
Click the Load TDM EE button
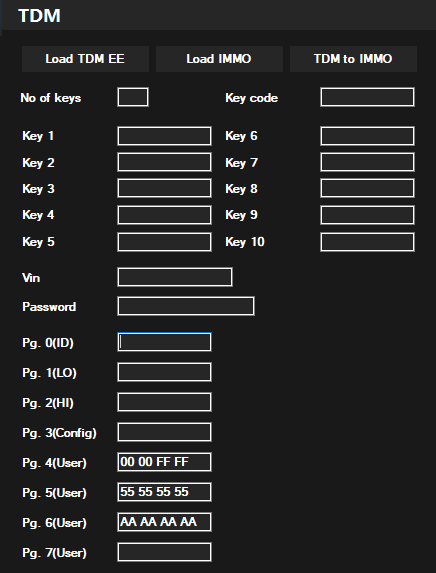click(x=85, y=59)
